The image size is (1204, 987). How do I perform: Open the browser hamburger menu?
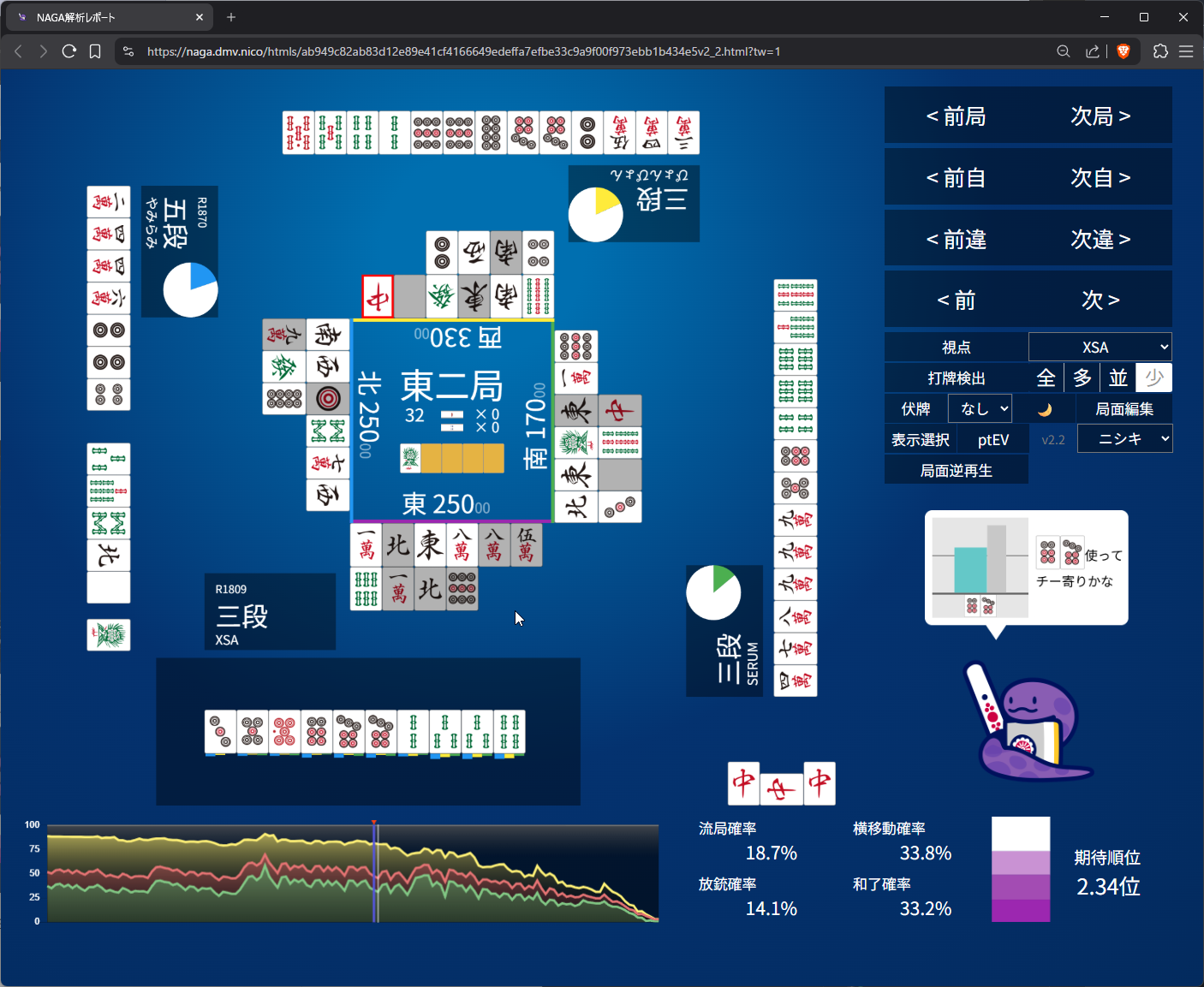(x=1186, y=51)
